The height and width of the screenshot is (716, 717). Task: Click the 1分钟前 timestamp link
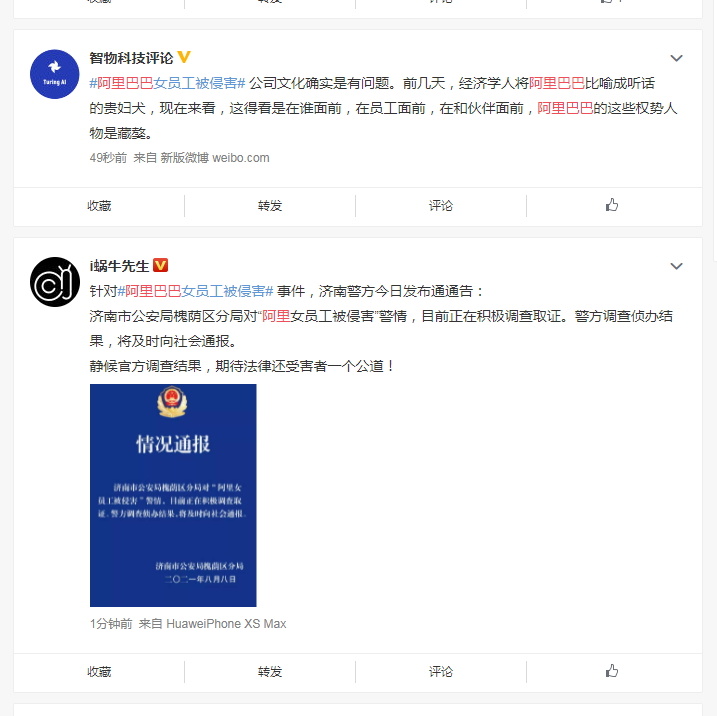click(111, 624)
